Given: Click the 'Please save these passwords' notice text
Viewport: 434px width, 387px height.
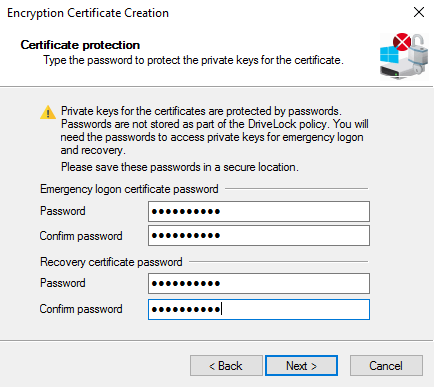Looking at the screenshot, I should point(180,167).
